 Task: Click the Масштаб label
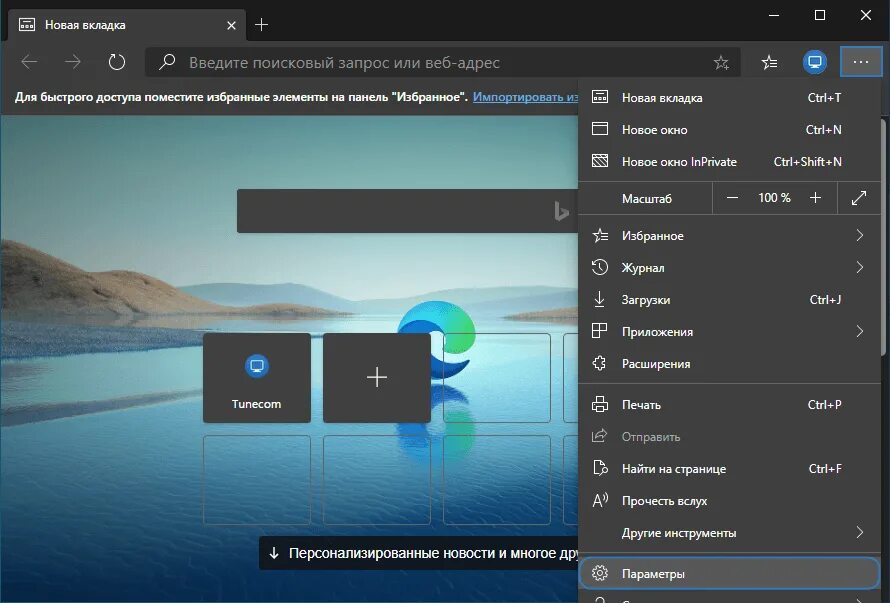click(x=646, y=199)
